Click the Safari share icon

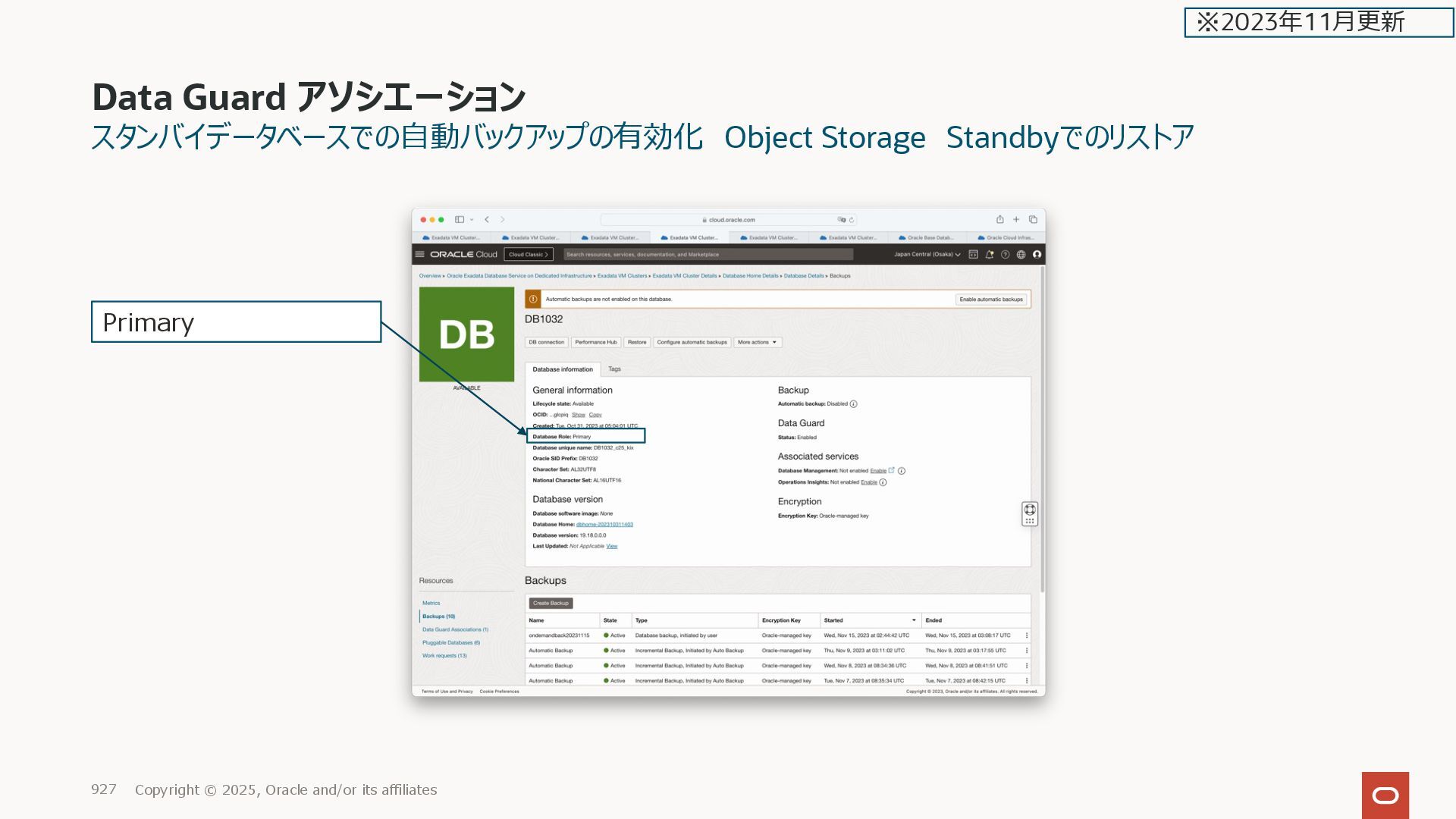pos(999,220)
